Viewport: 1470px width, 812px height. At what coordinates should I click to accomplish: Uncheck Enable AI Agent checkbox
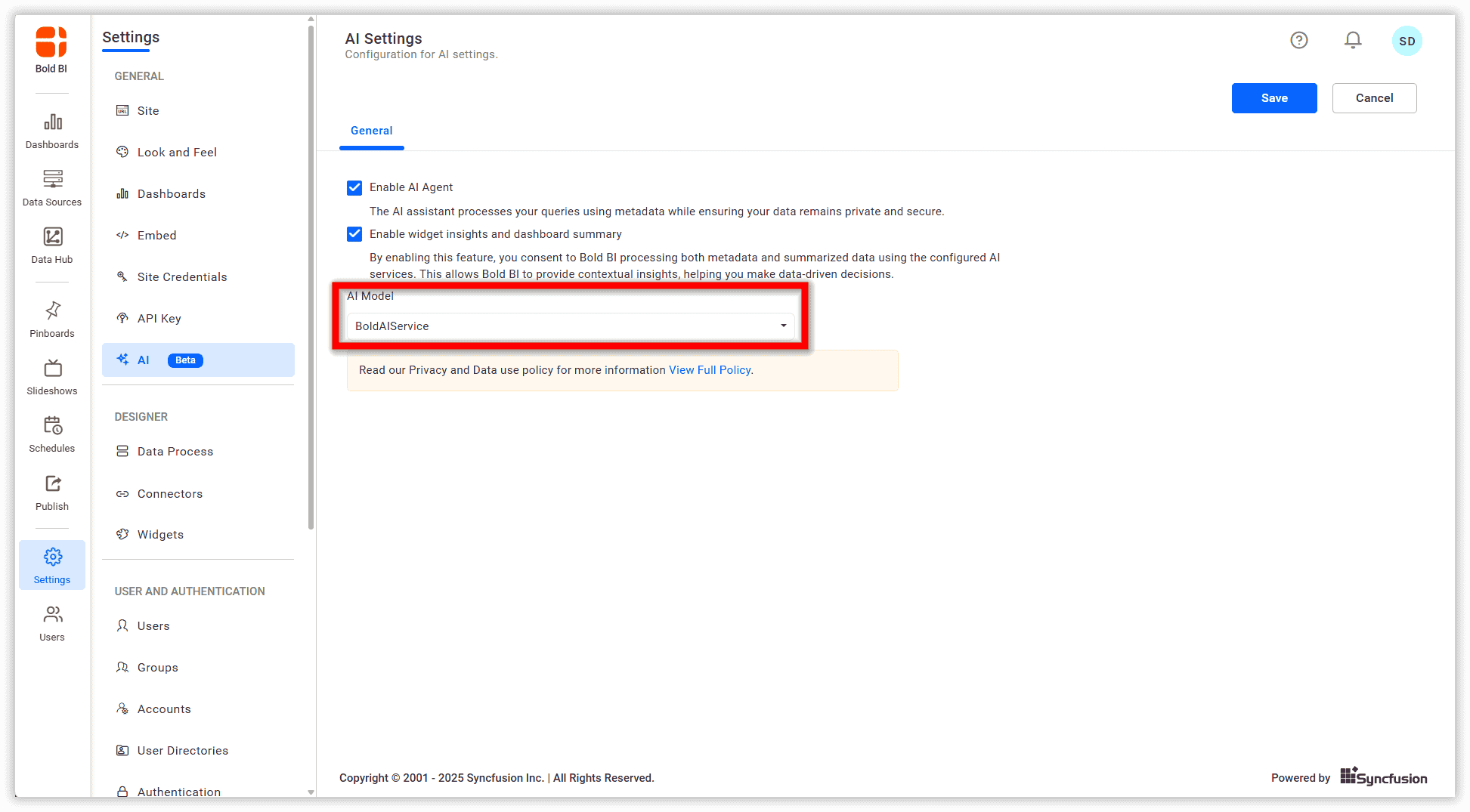click(x=354, y=187)
